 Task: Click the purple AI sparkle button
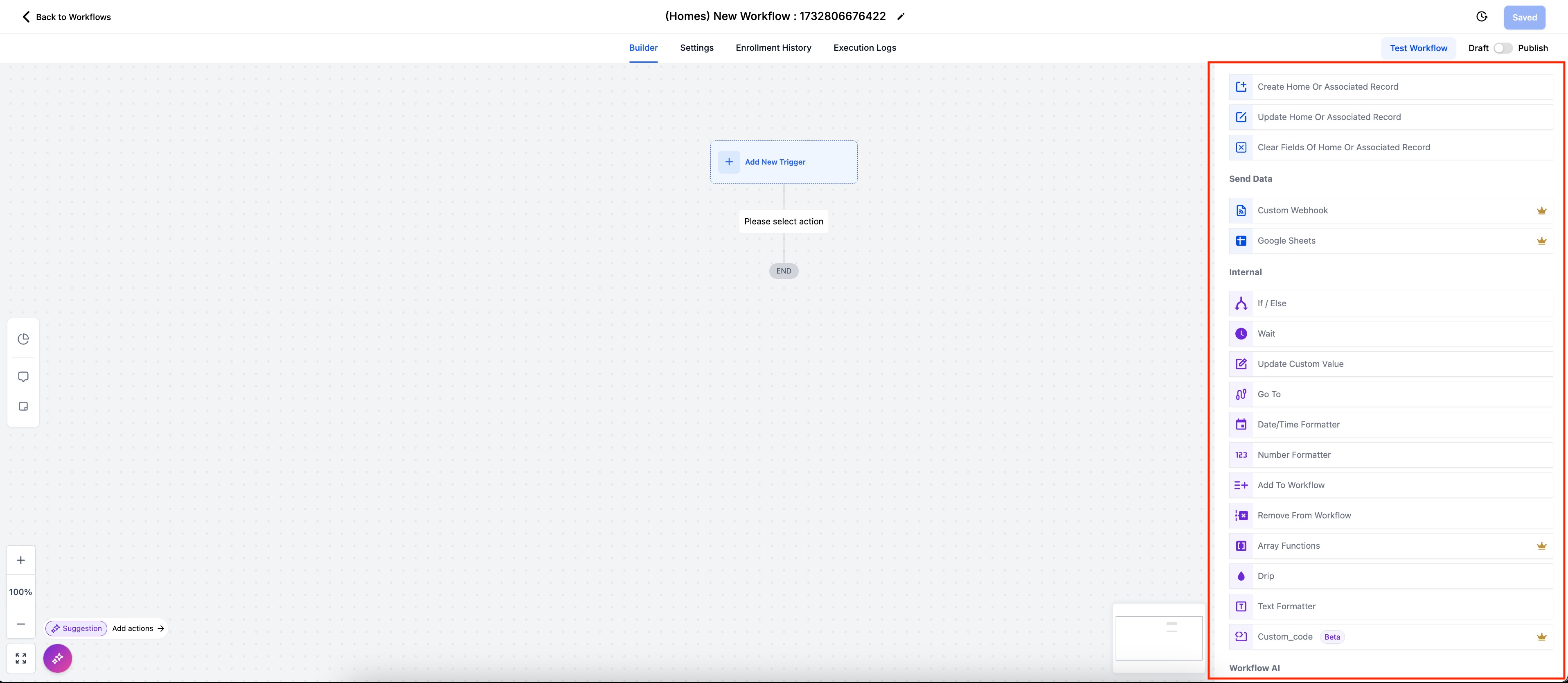58,658
